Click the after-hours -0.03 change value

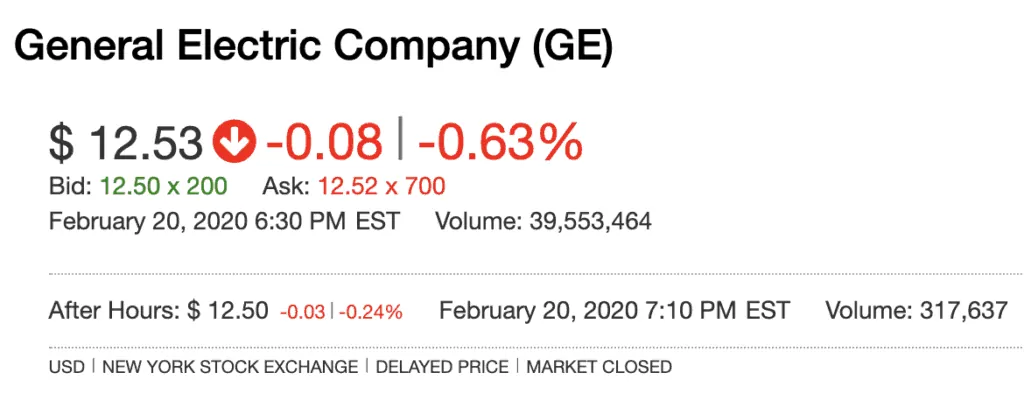302,313
